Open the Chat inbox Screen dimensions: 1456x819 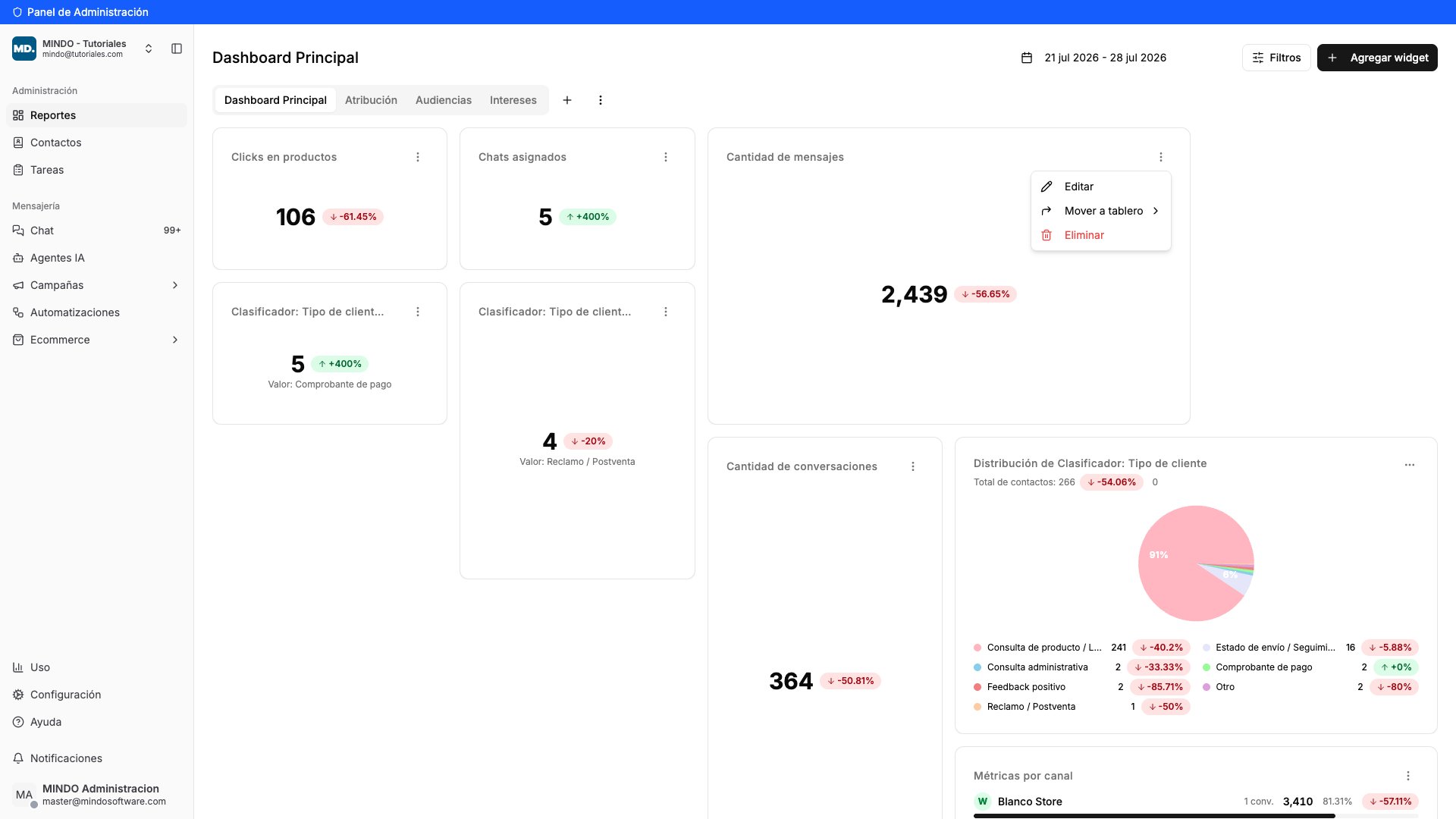pos(96,231)
